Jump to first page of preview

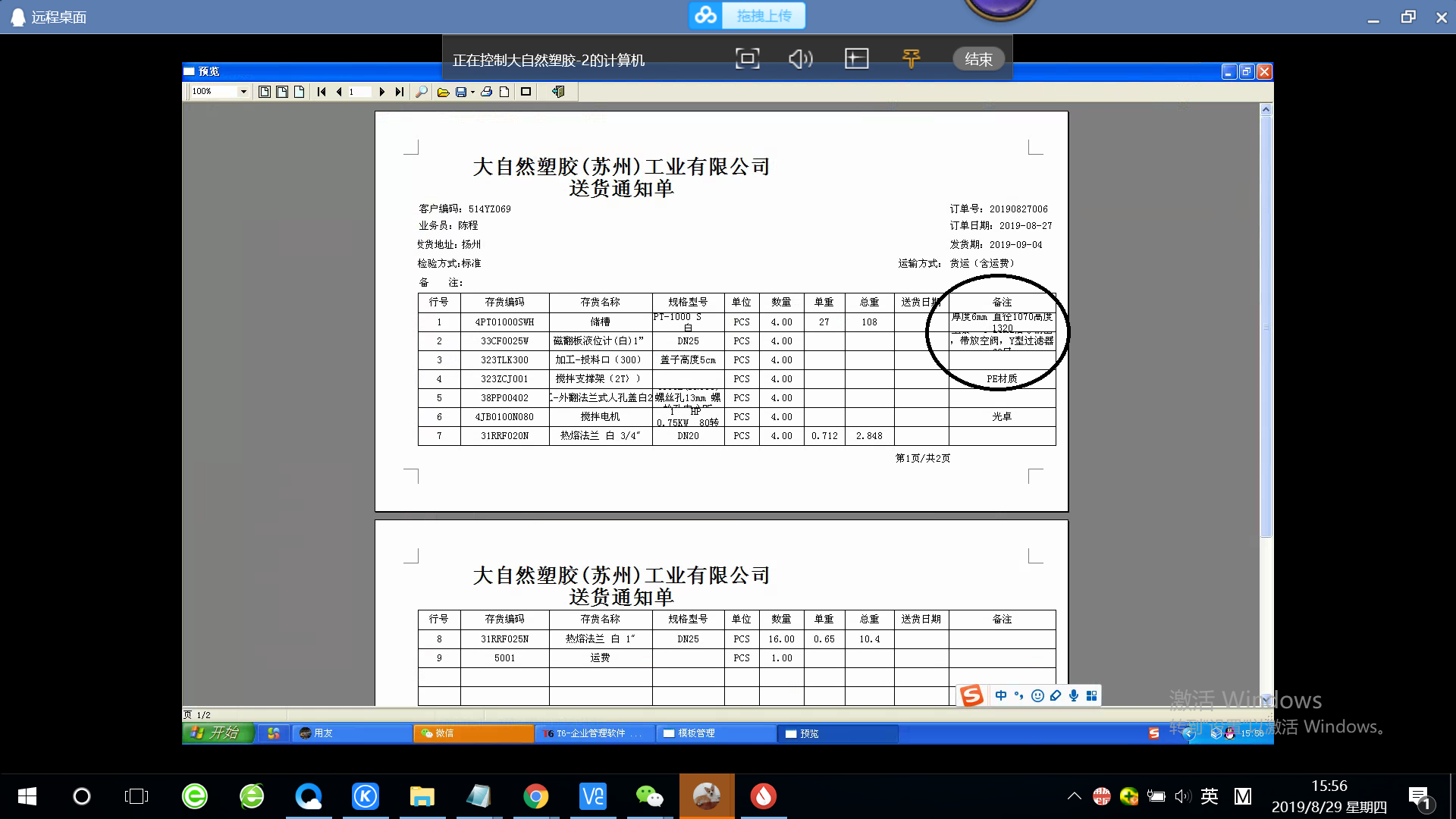[322, 92]
